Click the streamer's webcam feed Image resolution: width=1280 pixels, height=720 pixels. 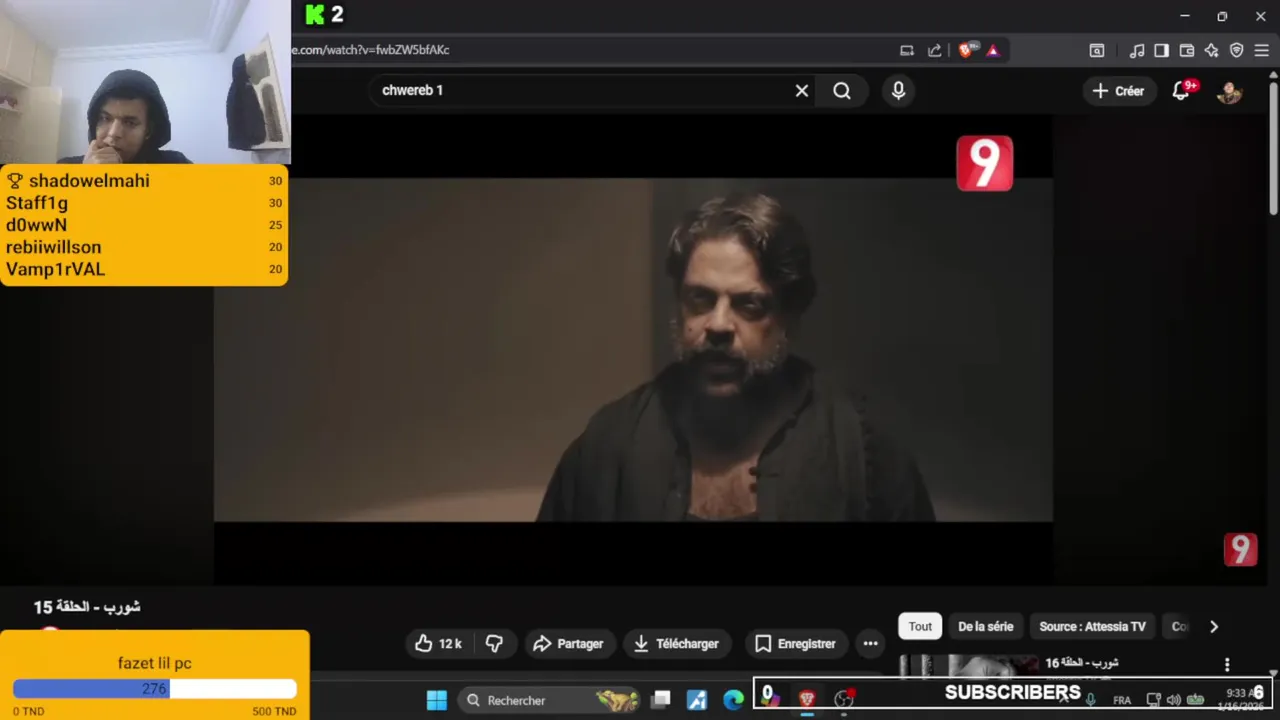[x=145, y=82]
